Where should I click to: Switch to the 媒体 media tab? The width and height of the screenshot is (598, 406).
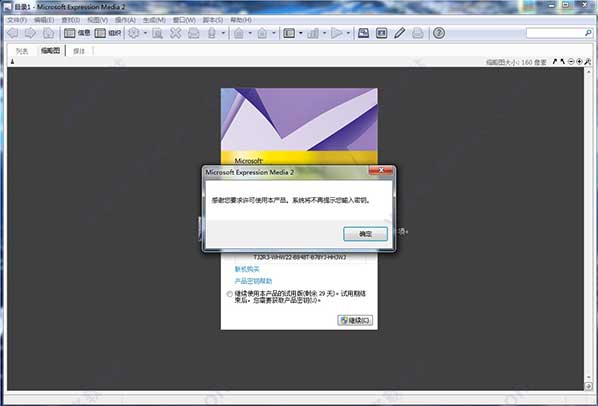(x=79, y=51)
